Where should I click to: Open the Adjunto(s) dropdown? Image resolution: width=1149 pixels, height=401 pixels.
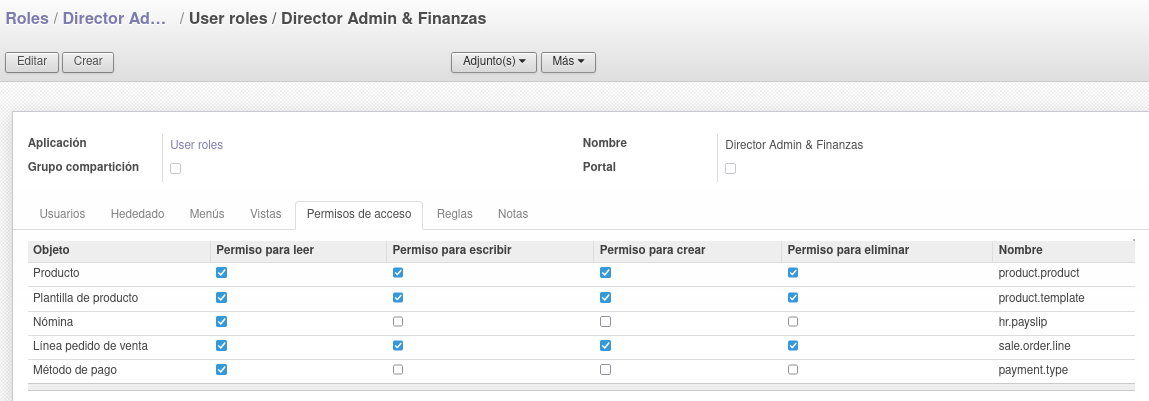pyautogui.click(x=494, y=62)
